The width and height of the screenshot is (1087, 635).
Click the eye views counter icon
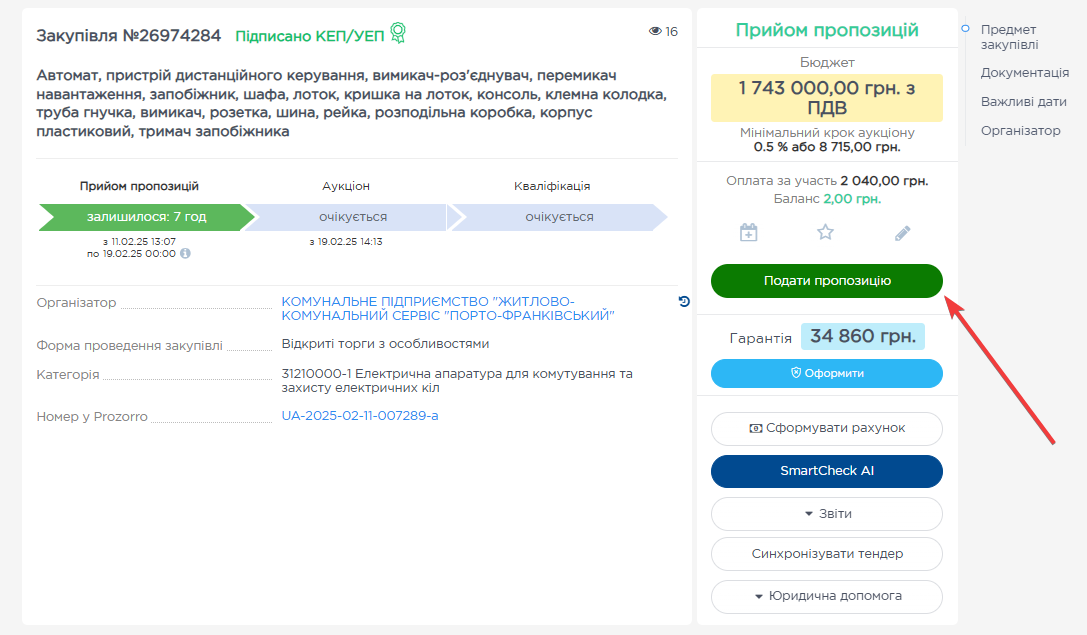point(655,32)
